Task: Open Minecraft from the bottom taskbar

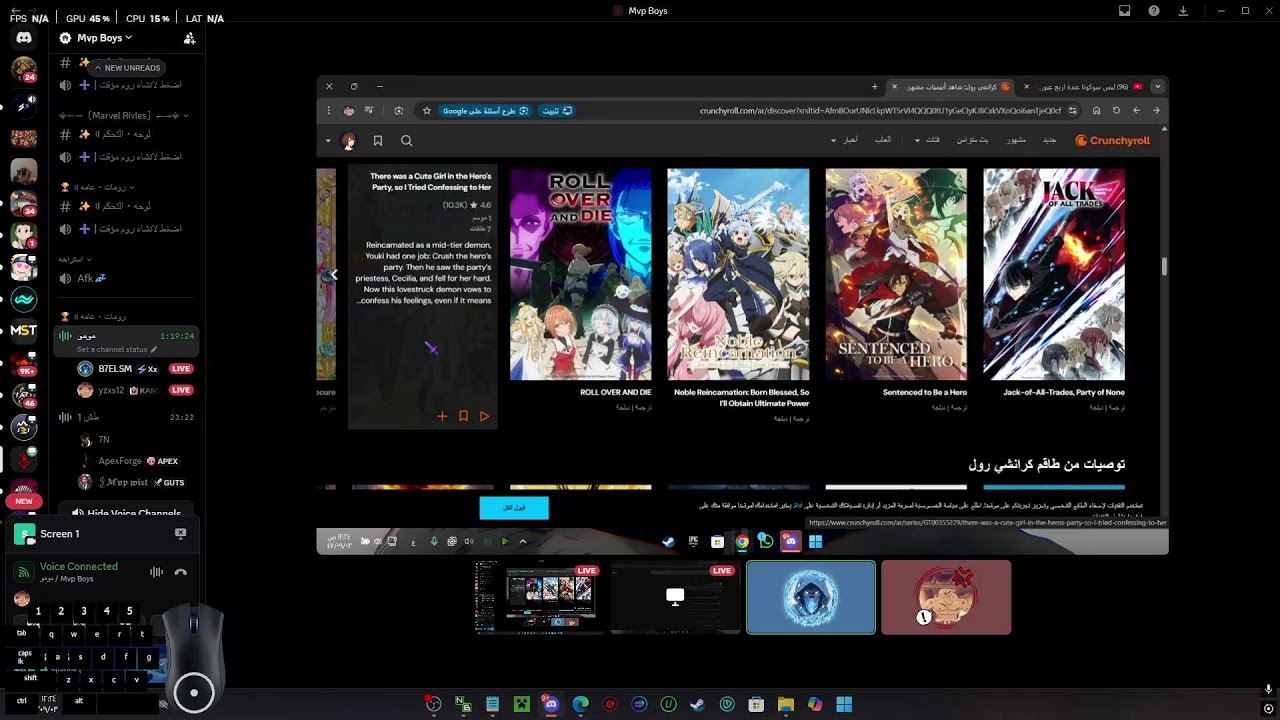Action: click(x=521, y=704)
